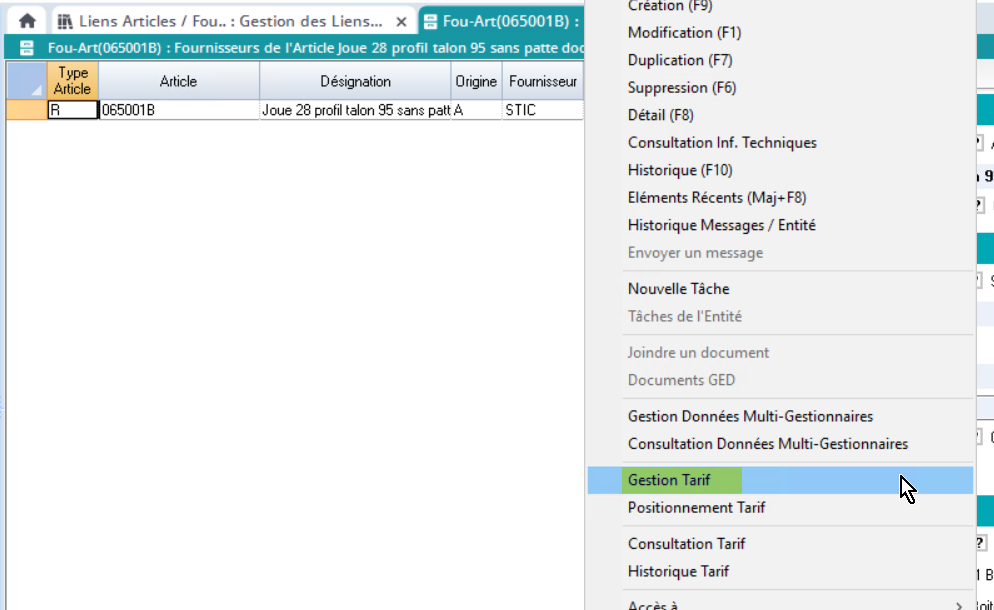This screenshot has width=994, height=610.
Task: Close the Liens Articles tab
Action: pos(400,21)
